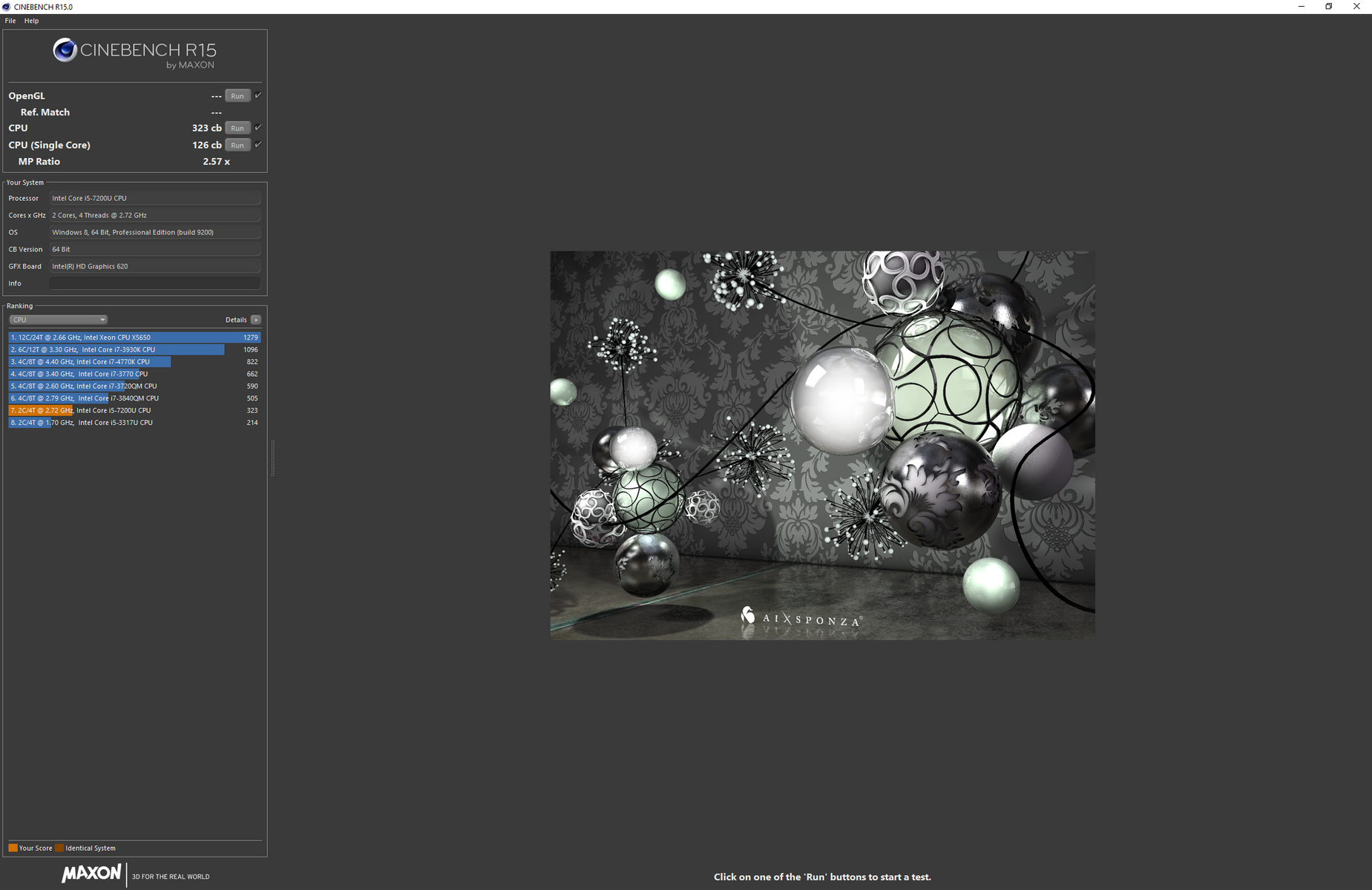Click the Cinebench icon in title bar
The height and width of the screenshot is (890, 1372).
[7, 7]
